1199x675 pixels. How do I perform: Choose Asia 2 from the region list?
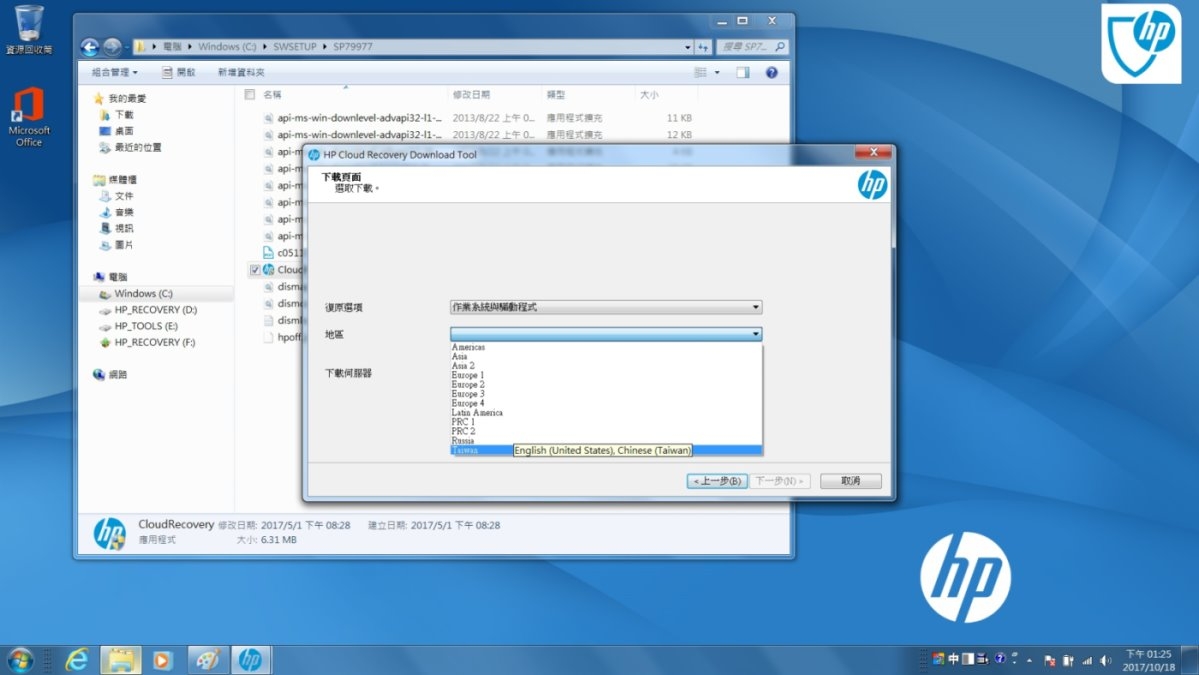(x=606, y=366)
